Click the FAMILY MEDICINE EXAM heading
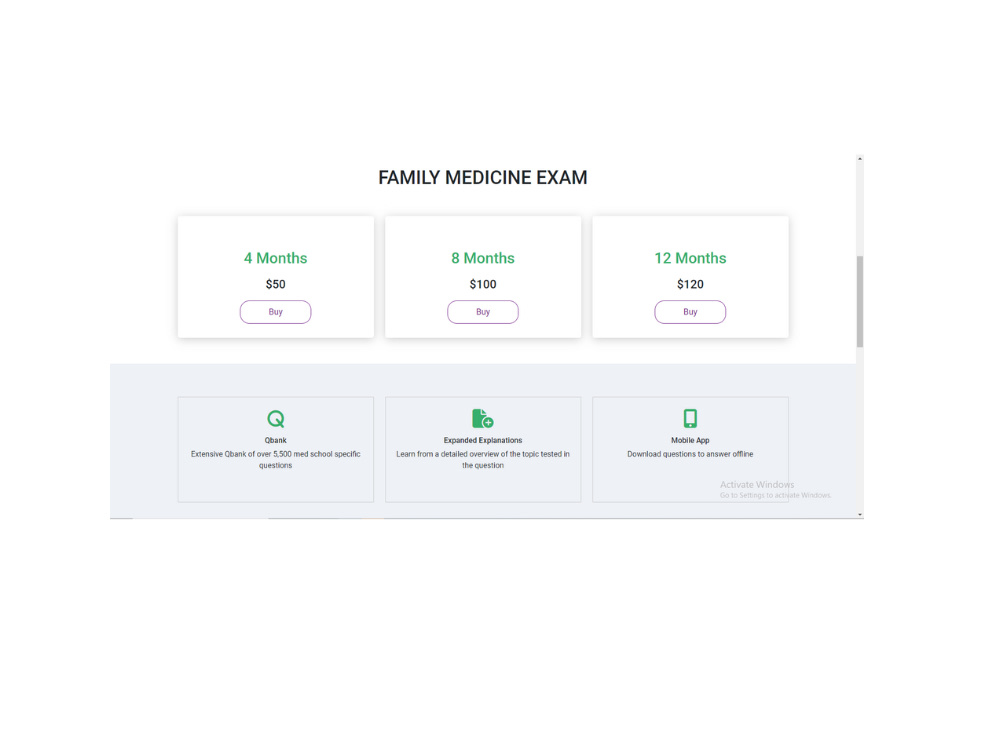The image size is (1000, 750). pos(483,177)
